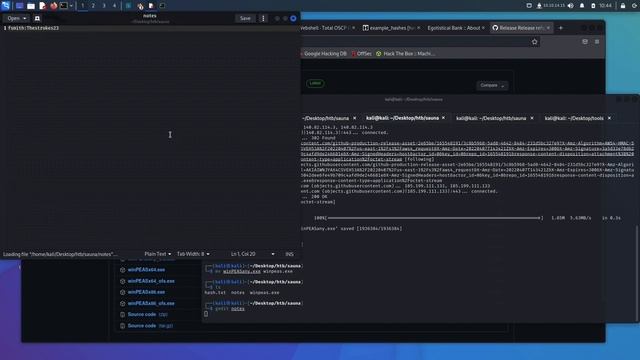
Task: Open the Hack The Box bookmark
Action: coord(406,53)
